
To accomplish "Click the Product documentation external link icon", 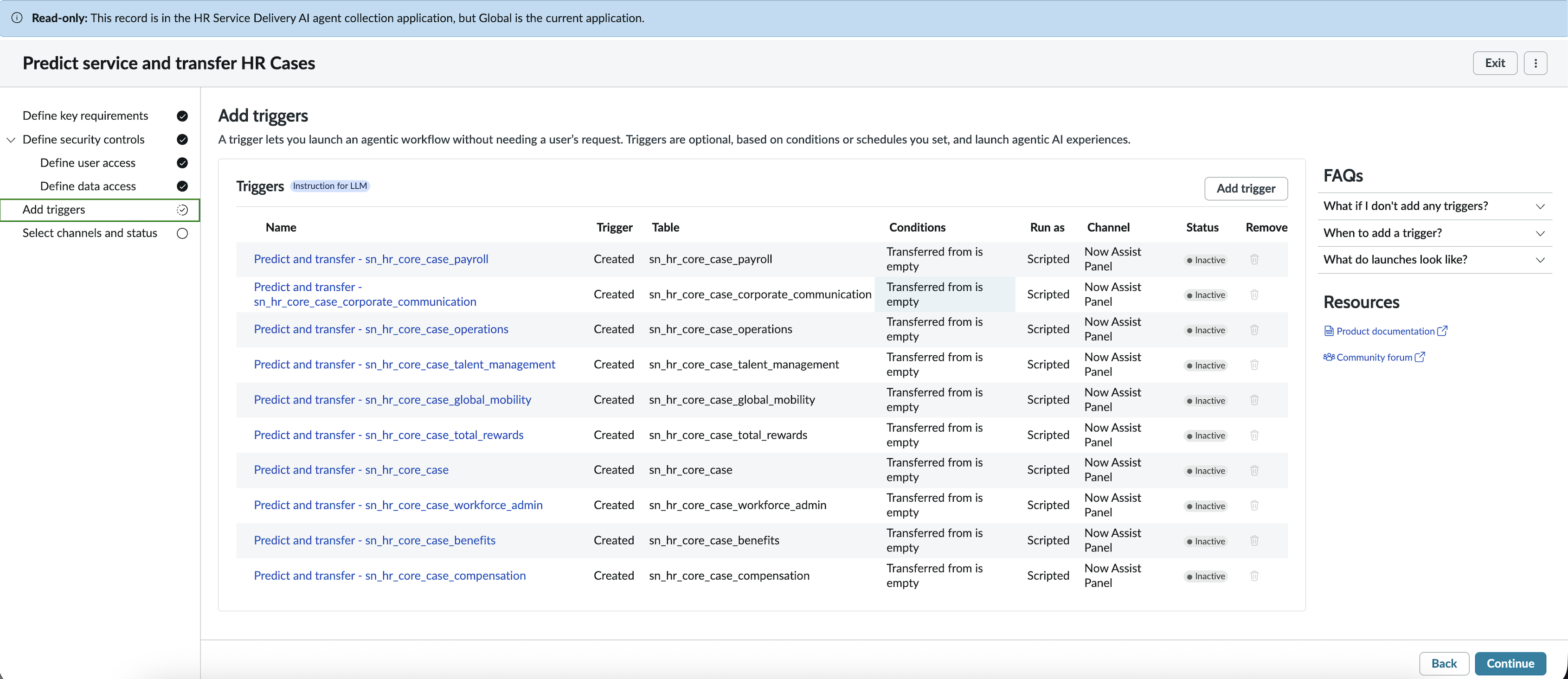I will (x=1442, y=331).
